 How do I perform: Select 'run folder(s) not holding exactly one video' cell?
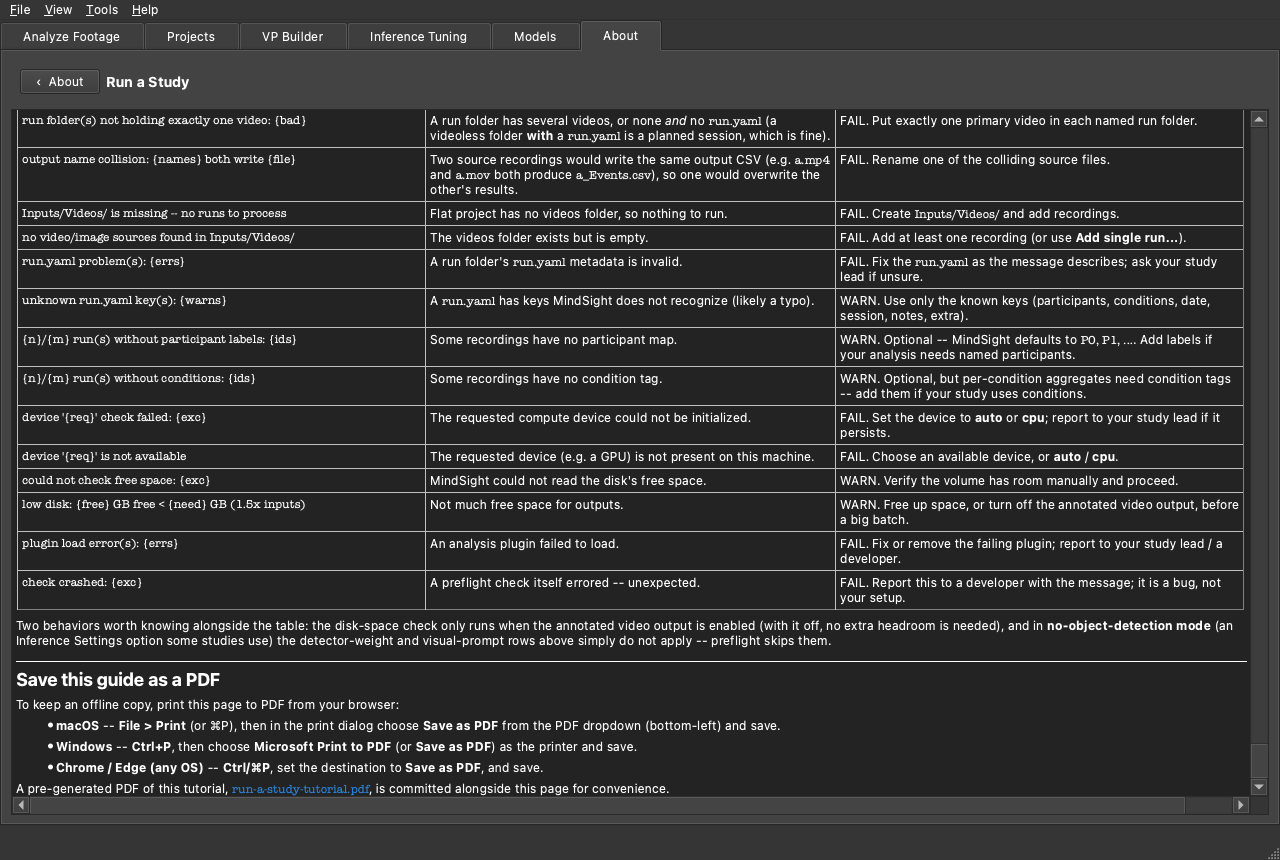click(x=221, y=128)
